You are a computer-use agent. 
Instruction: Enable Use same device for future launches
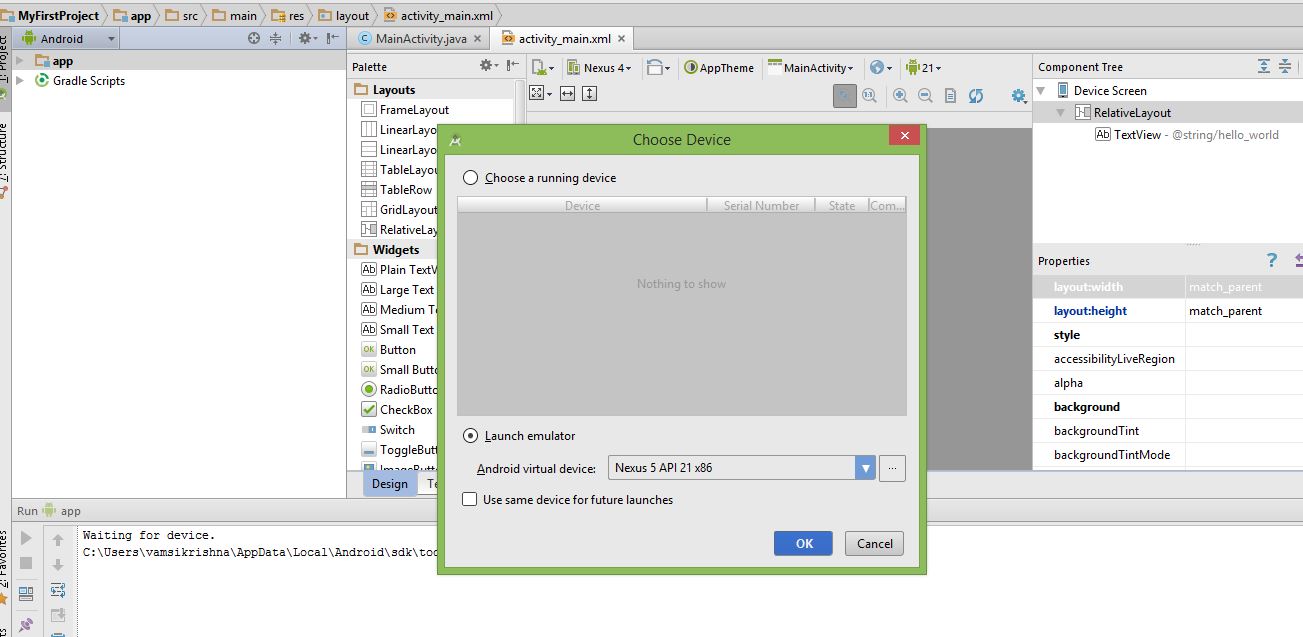point(469,499)
